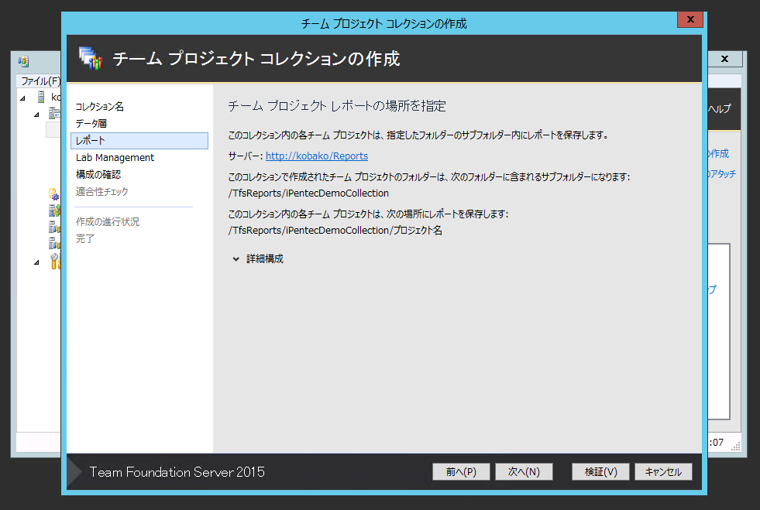
Task: Select the 適合性チェック wizard step
Action: [102, 191]
